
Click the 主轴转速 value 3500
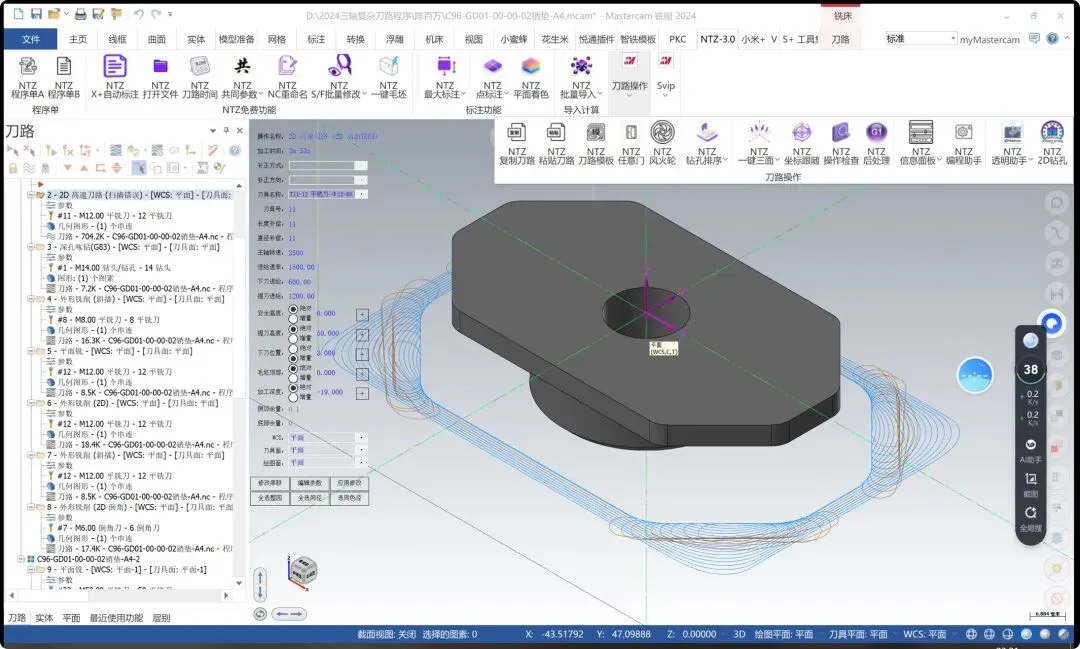296,253
